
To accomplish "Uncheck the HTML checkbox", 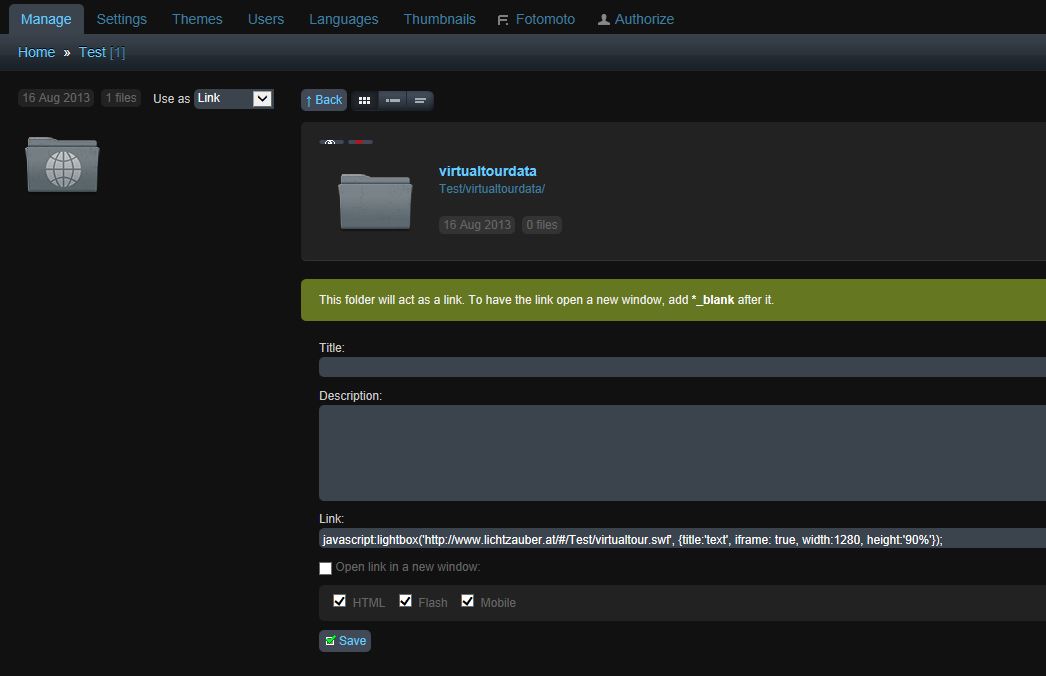I will (340, 601).
